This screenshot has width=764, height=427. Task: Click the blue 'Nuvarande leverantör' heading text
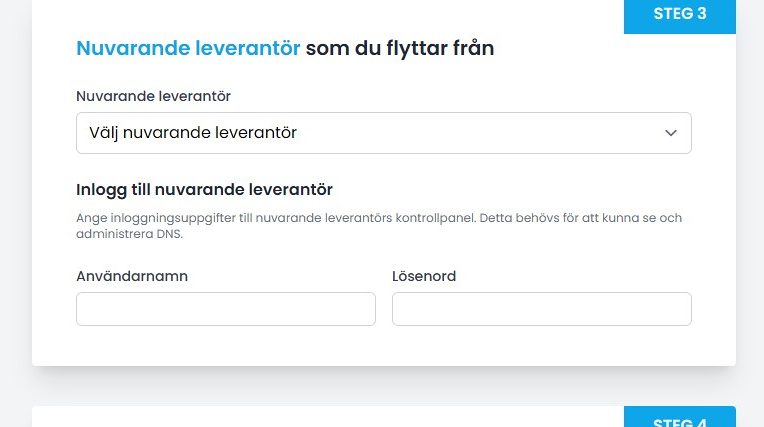(x=188, y=47)
